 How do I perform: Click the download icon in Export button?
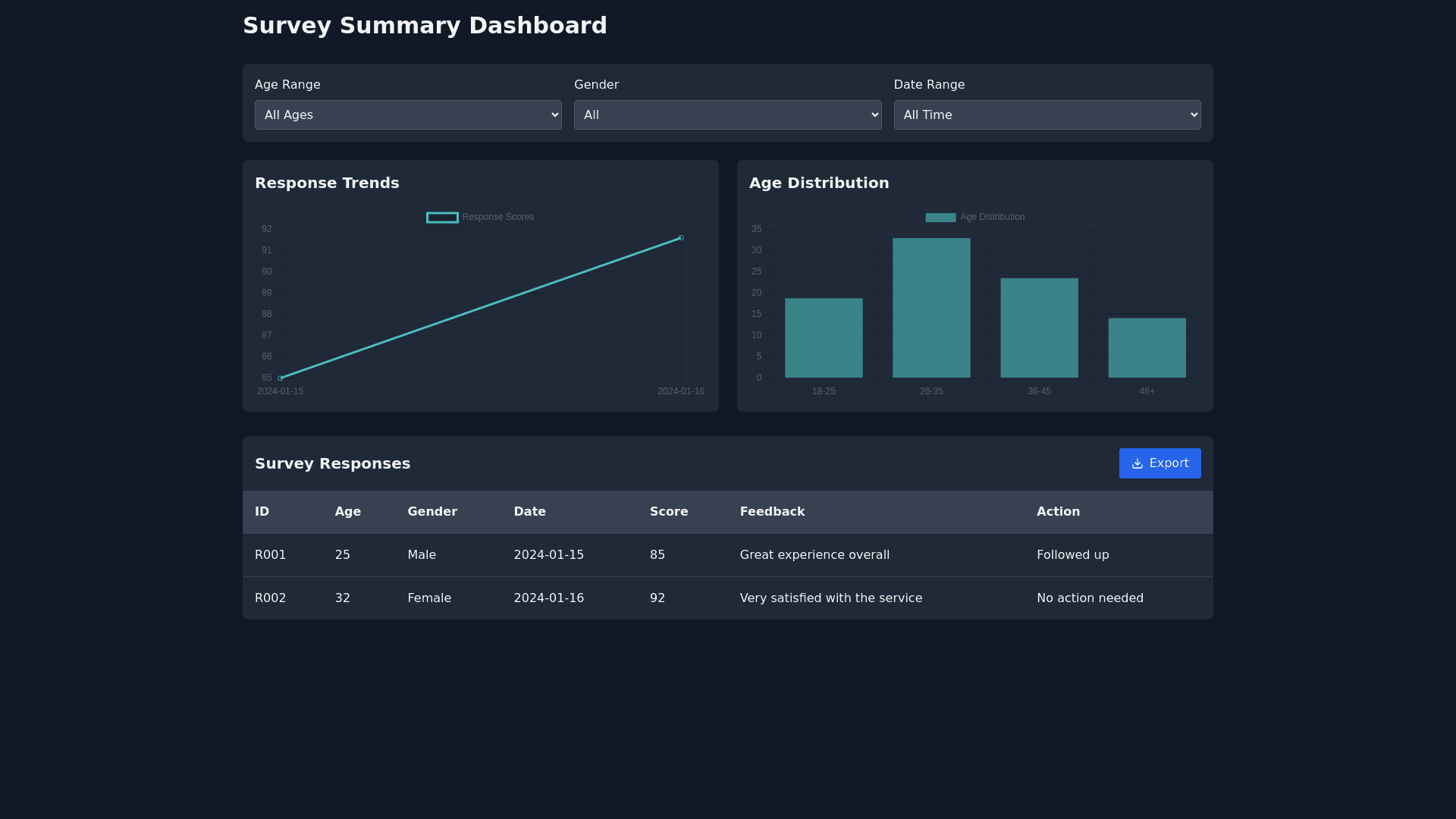pyautogui.click(x=1137, y=463)
